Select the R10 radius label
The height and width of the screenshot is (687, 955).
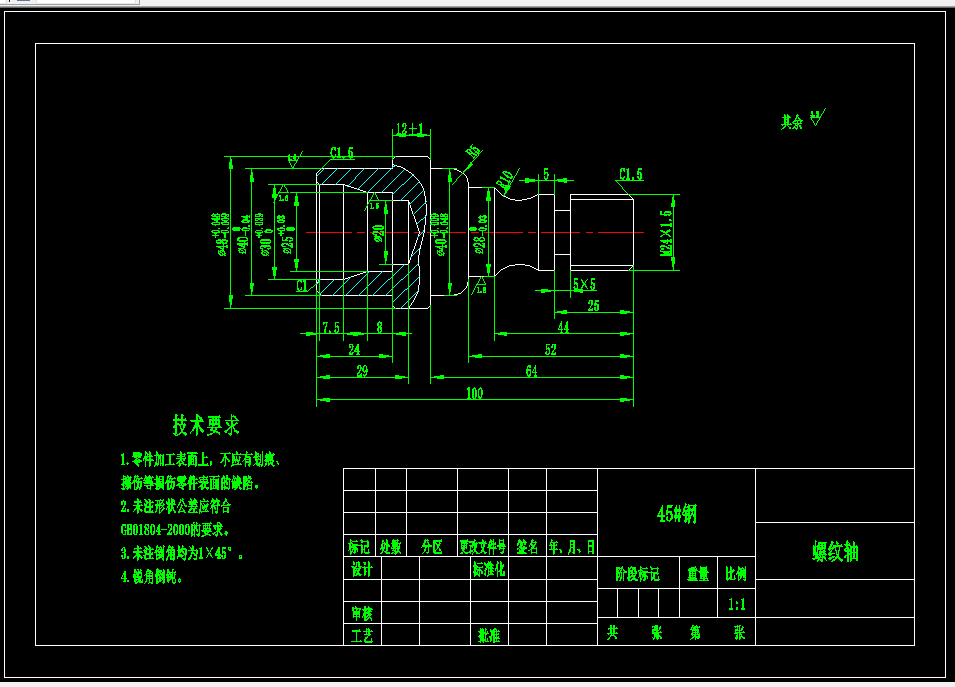pyautogui.click(x=506, y=179)
